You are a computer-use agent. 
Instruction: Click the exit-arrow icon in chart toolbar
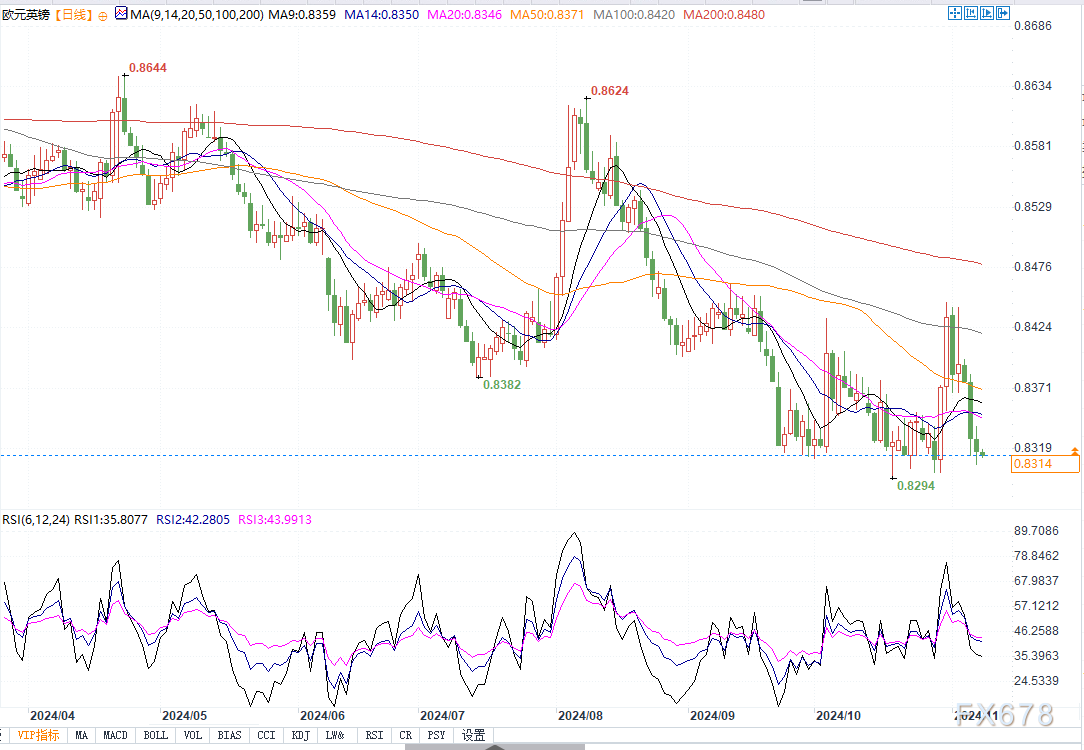[x=1004, y=14]
